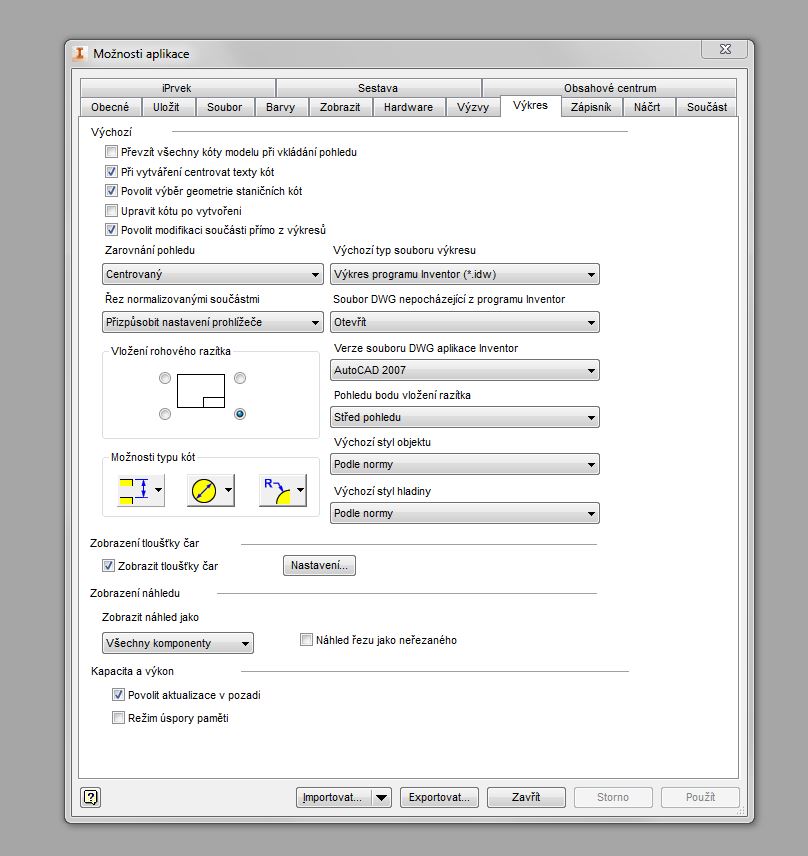Open the Součást tab
Viewport: 808px width, 856px height.
707,107
